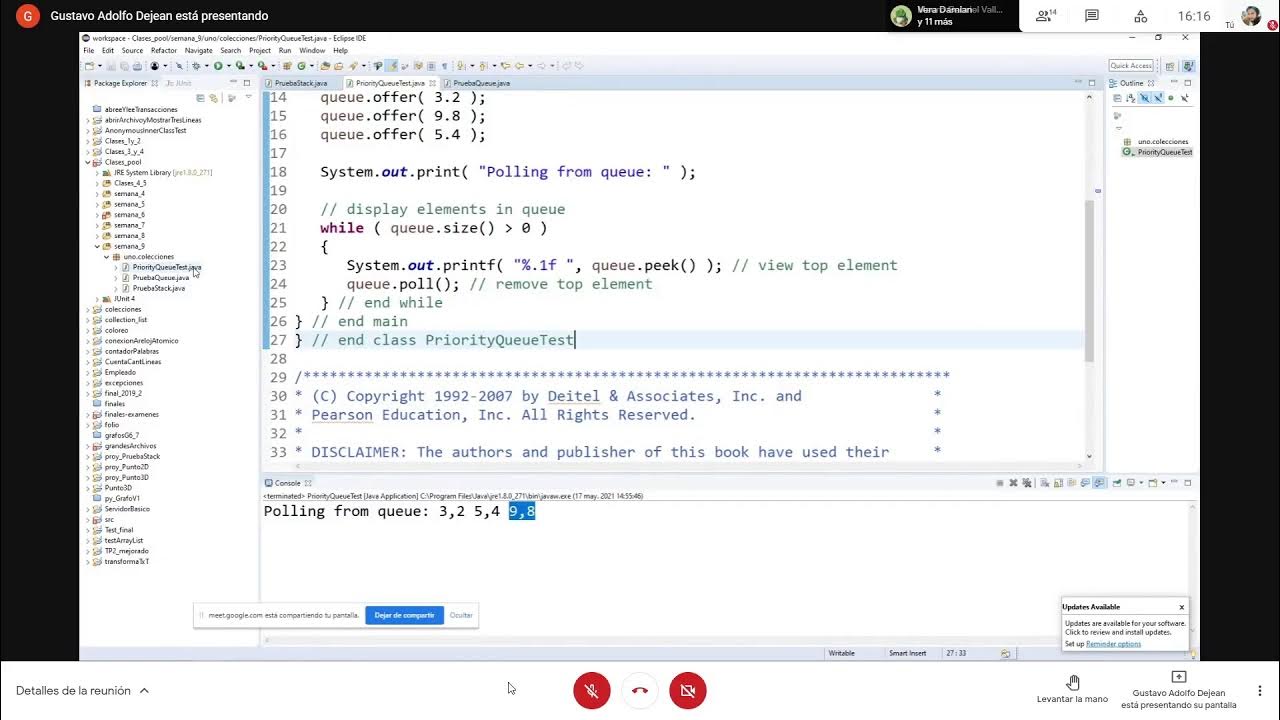Expand Detalles de la reunión chevron
The height and width of the screenshot is (720, 1280).
pyautogui.click(x=144, y=690)
